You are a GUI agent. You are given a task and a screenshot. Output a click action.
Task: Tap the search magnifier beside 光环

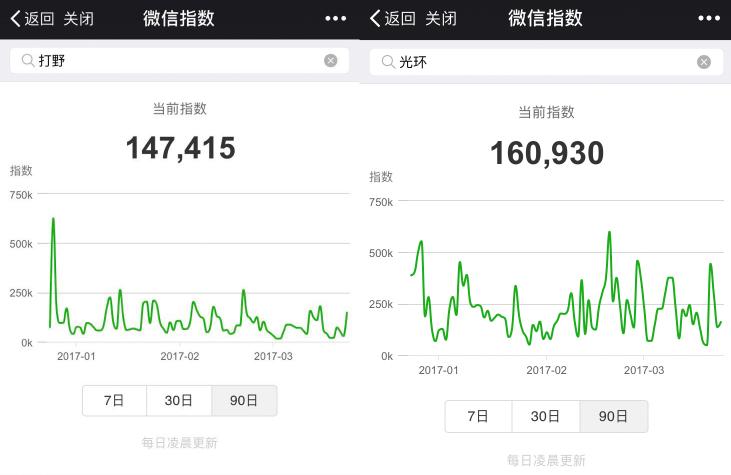pos(388,62)
